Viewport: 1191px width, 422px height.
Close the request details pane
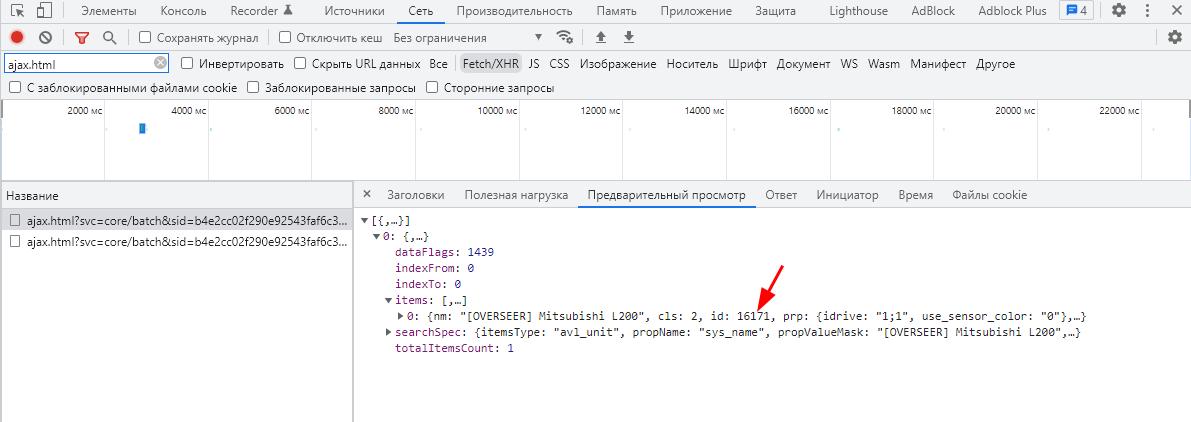click(367, 194)
